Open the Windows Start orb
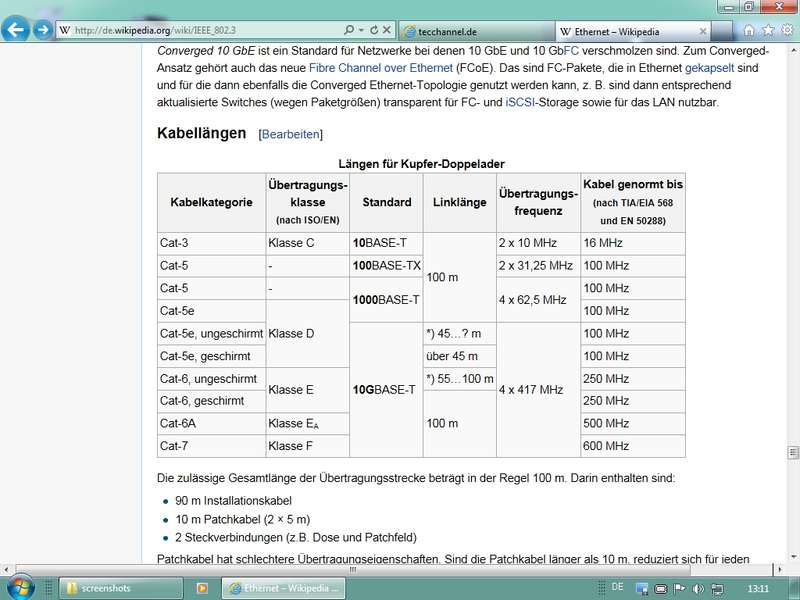This screenshot has height=600, width=800. tap(19, 588)
